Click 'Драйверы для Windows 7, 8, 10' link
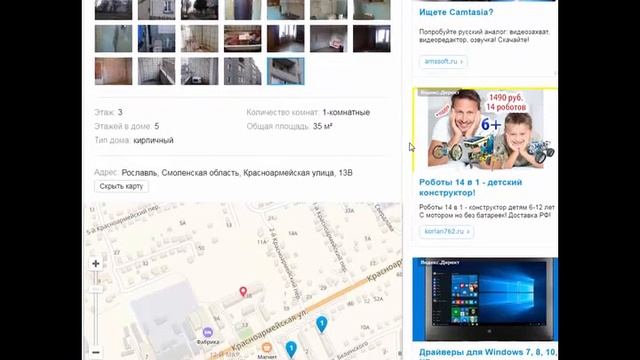Viewport: 640px width, 360px height. (487, 352)
